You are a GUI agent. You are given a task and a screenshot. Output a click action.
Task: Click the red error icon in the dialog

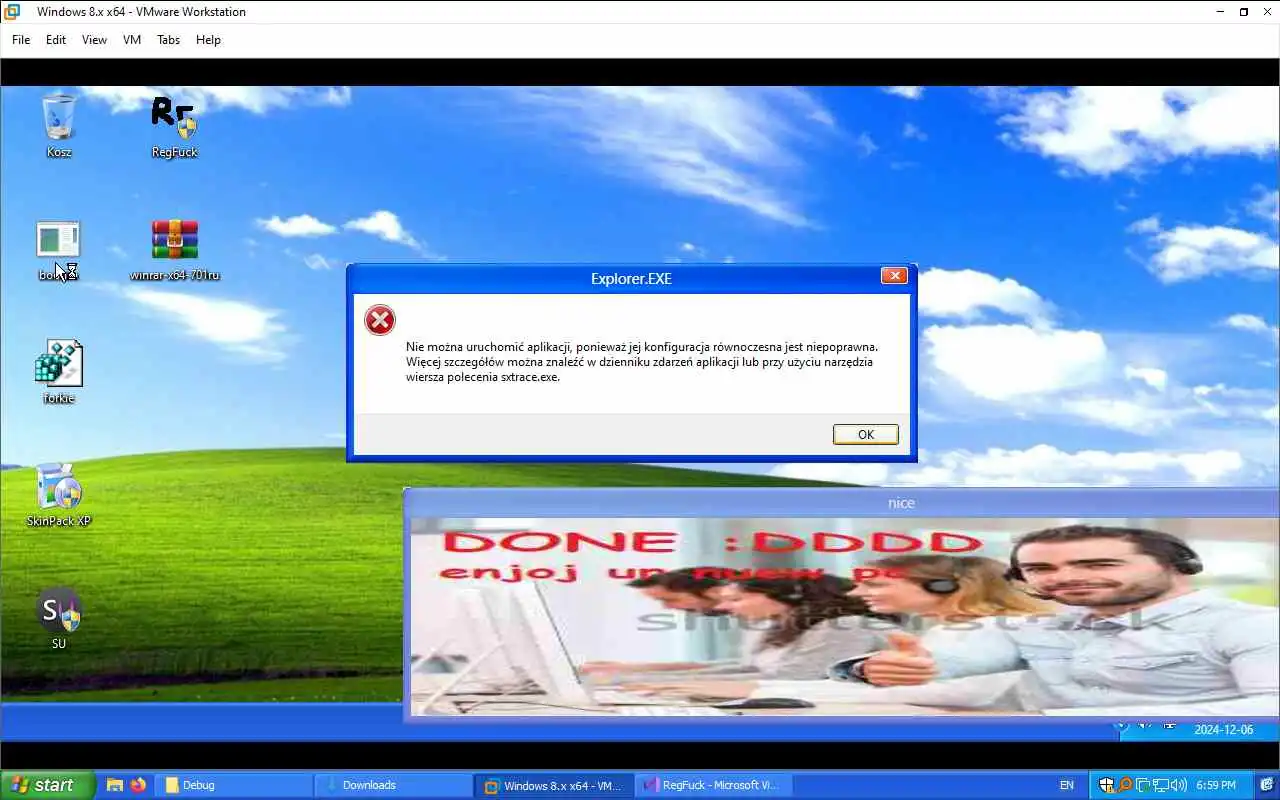tap(380, 320)
